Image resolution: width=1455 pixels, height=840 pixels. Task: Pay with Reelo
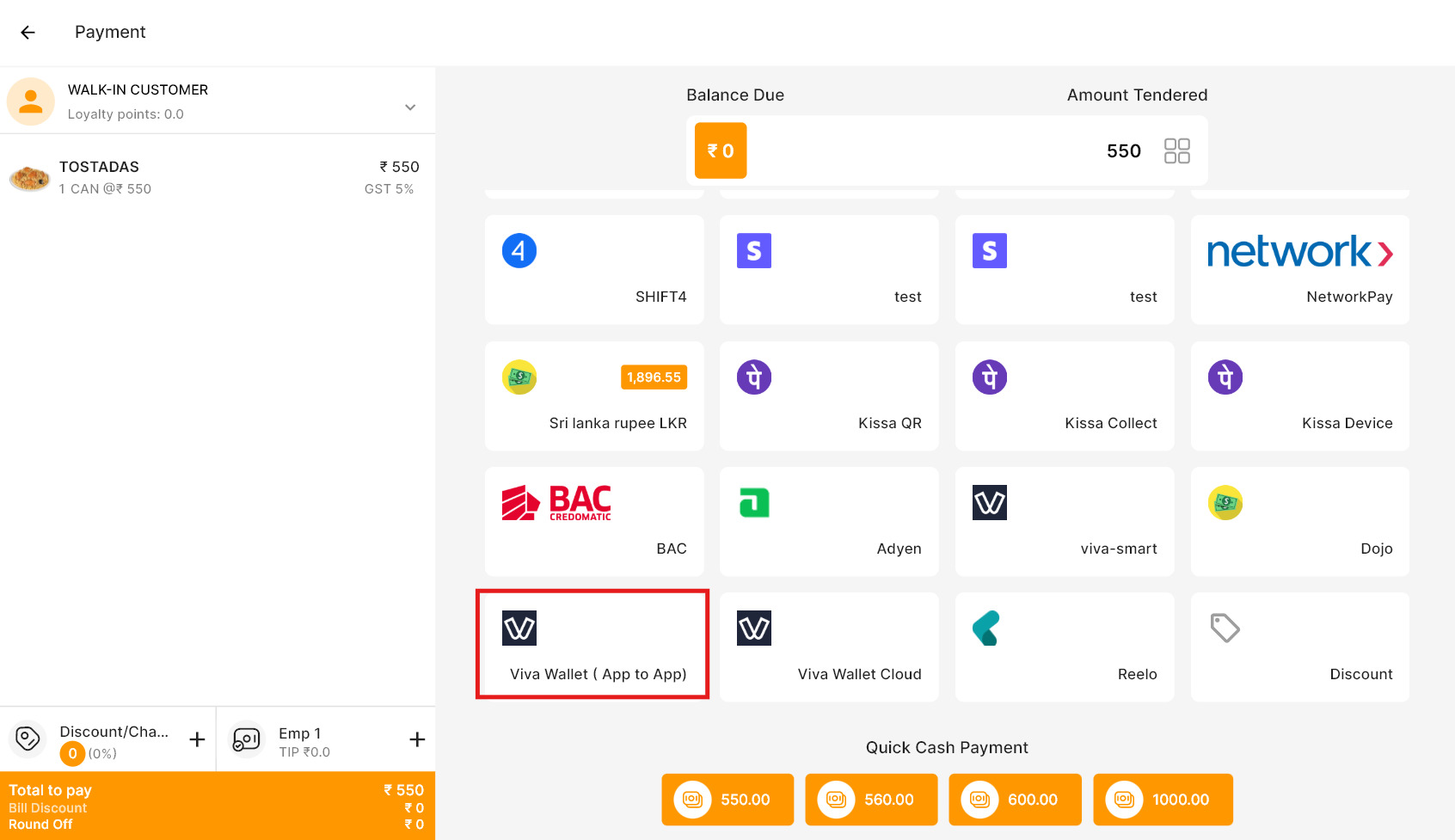click(1065, 647)
